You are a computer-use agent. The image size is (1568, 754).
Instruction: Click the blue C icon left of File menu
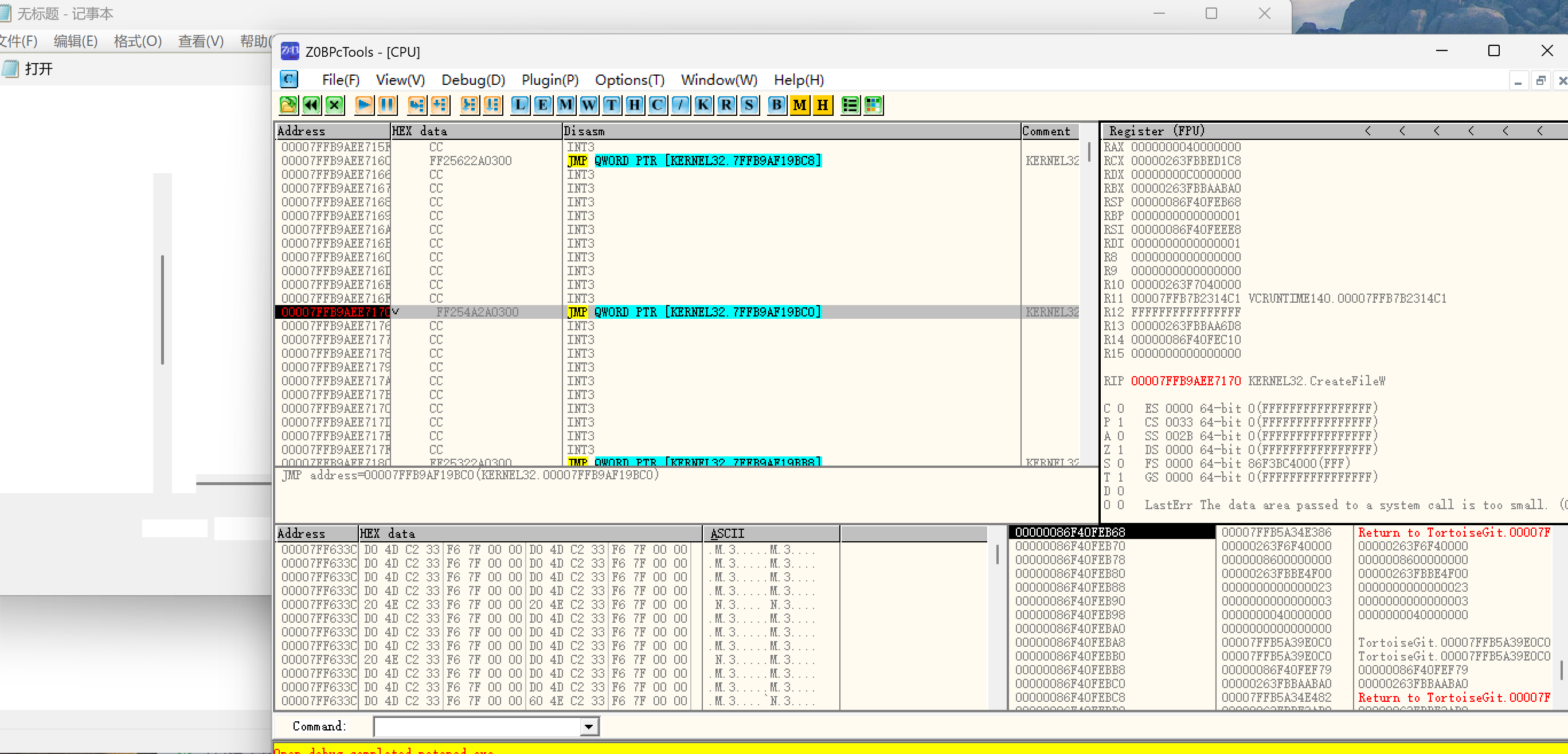[288, 79]
